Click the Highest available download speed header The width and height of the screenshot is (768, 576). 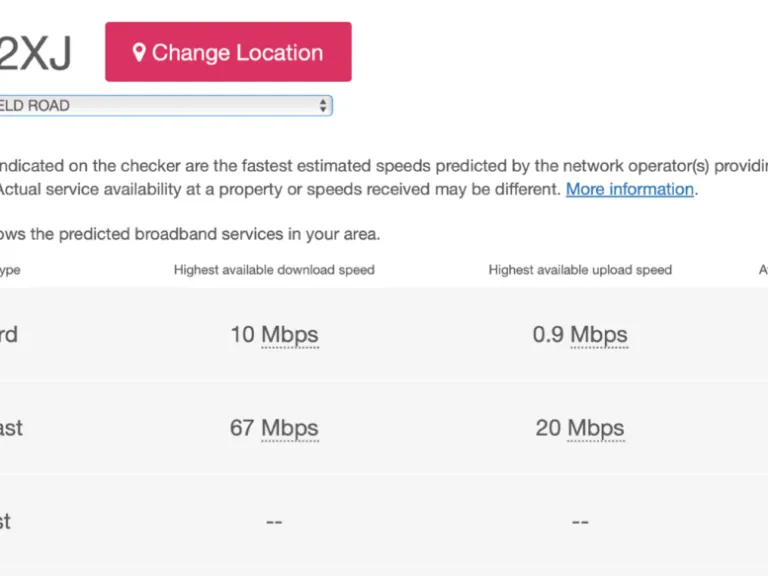point(274,270)
